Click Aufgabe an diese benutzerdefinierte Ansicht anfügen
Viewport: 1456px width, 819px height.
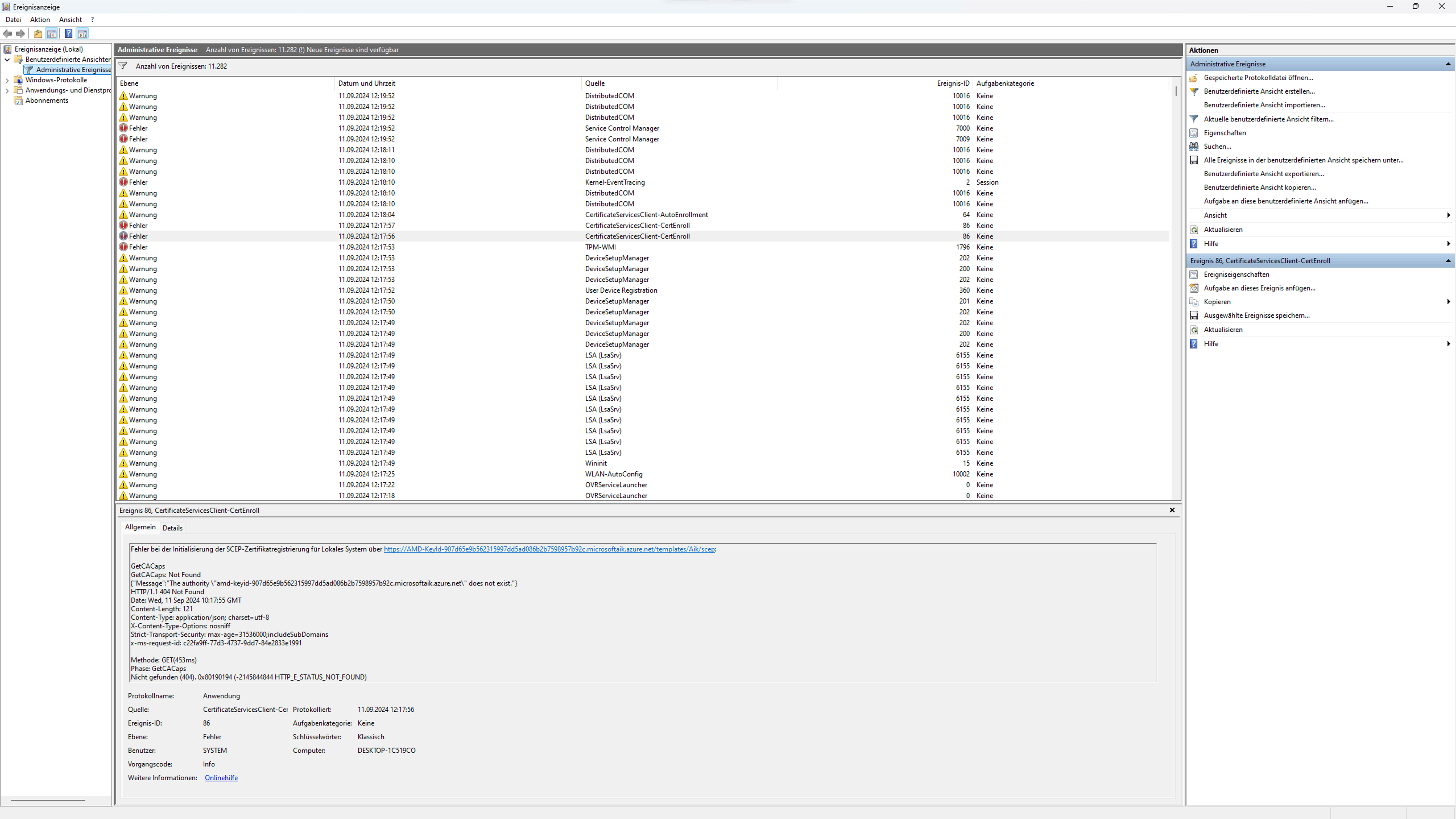pyautogui.click(x=1286, y=201)
